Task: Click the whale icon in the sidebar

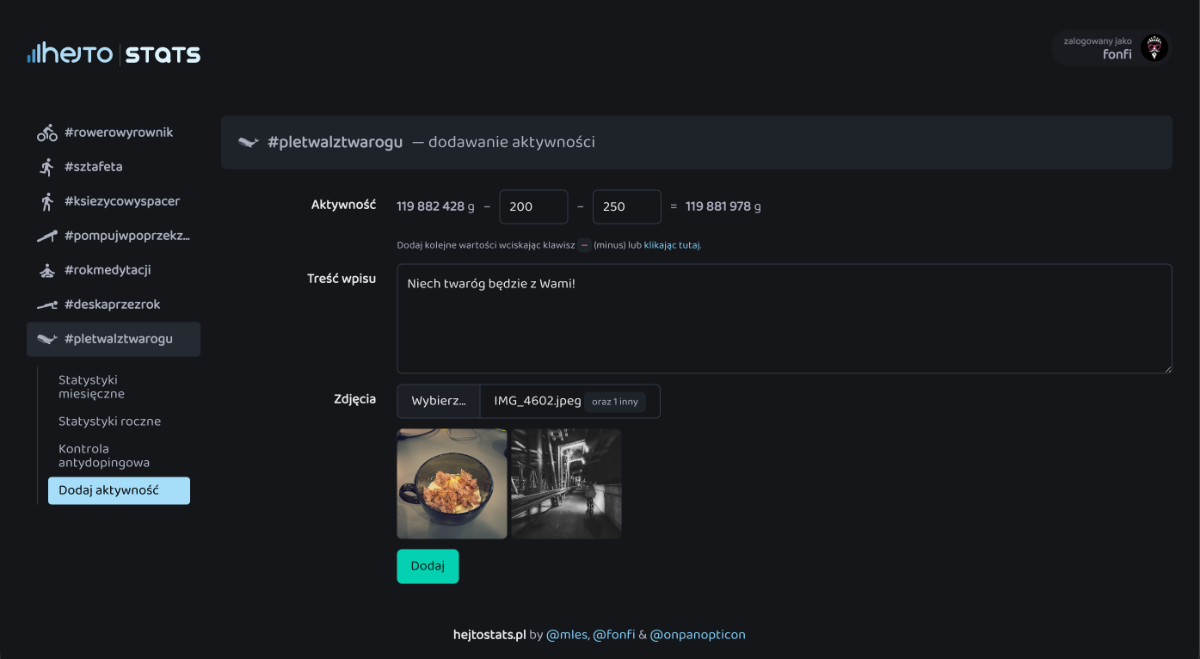Action: 47,339
